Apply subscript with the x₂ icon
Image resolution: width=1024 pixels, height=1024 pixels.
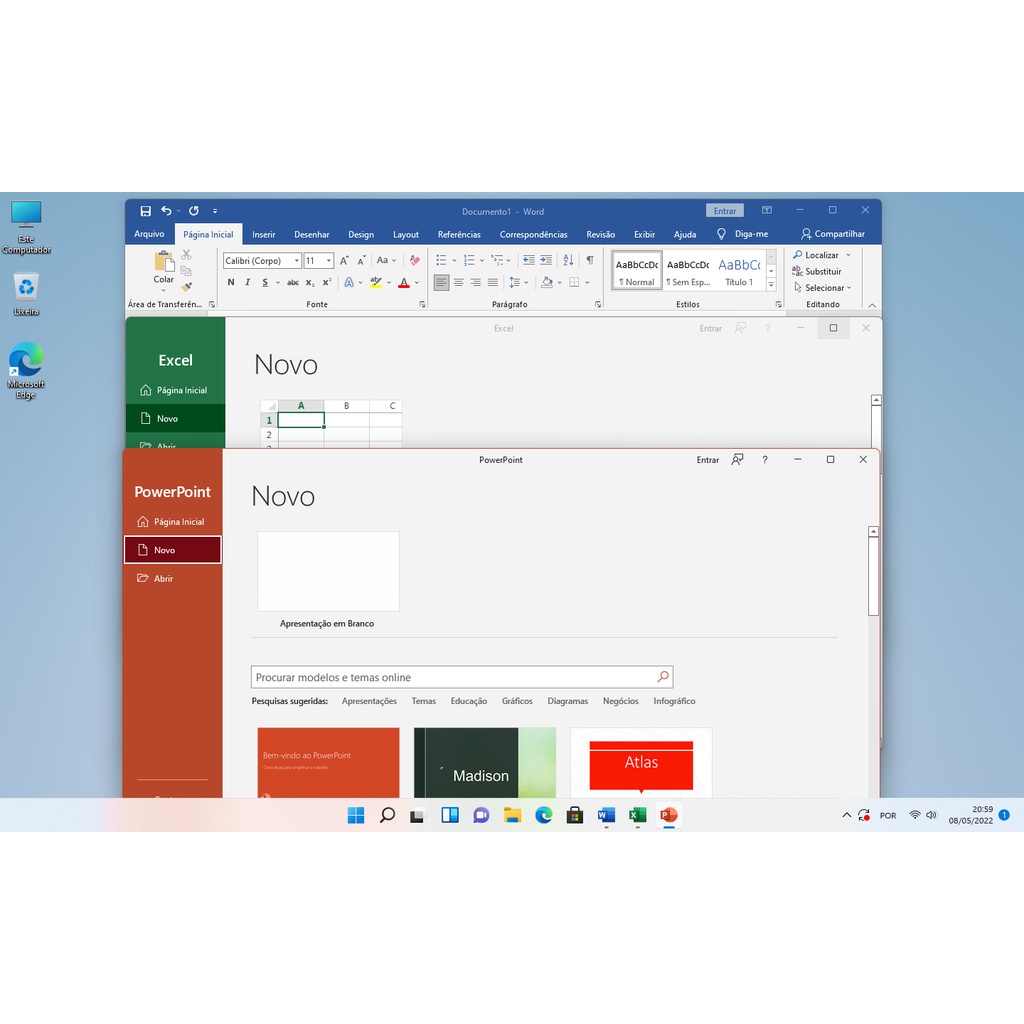pos(310,282)
